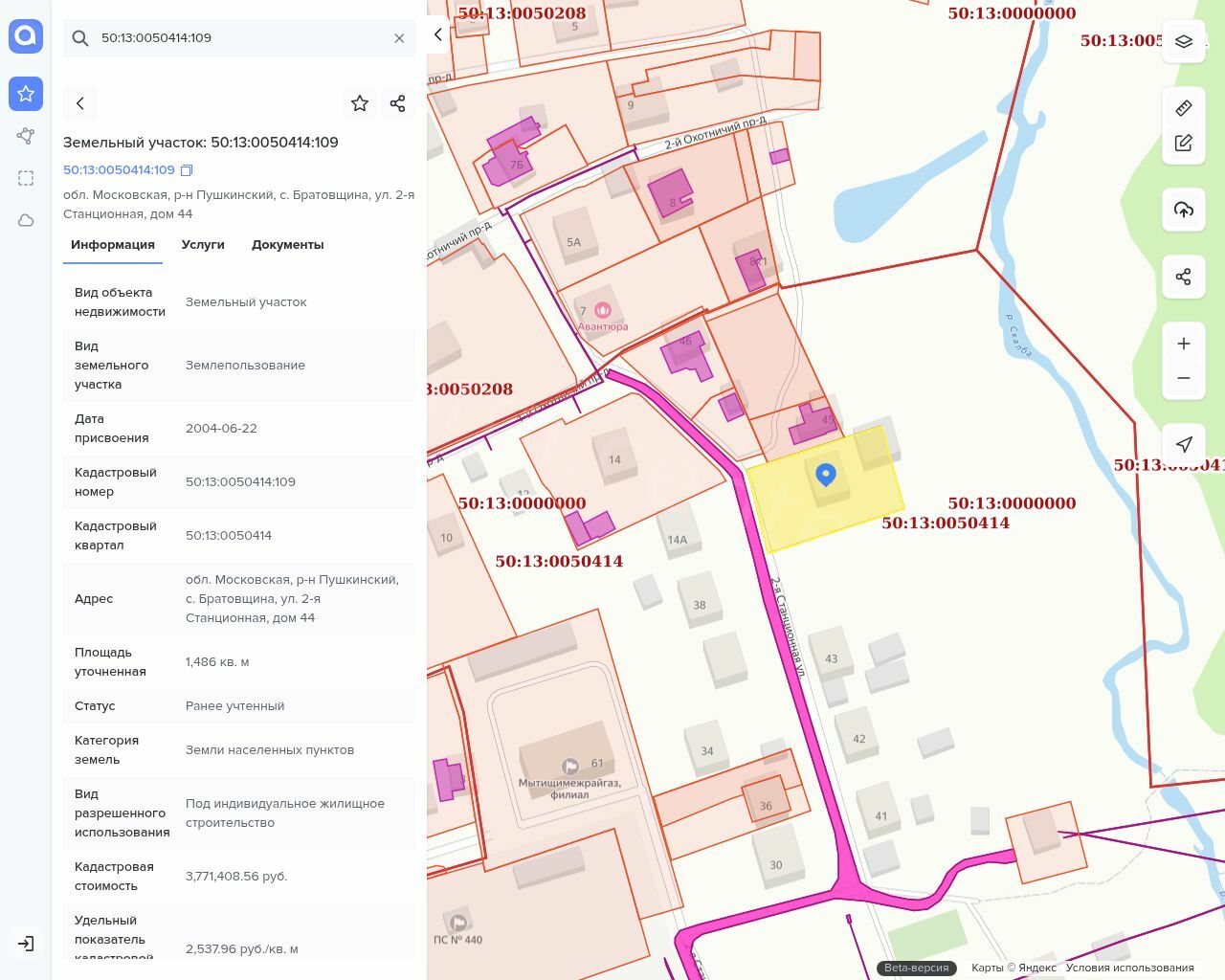Switch to the Услуги tab

click(x=203, y=245)
